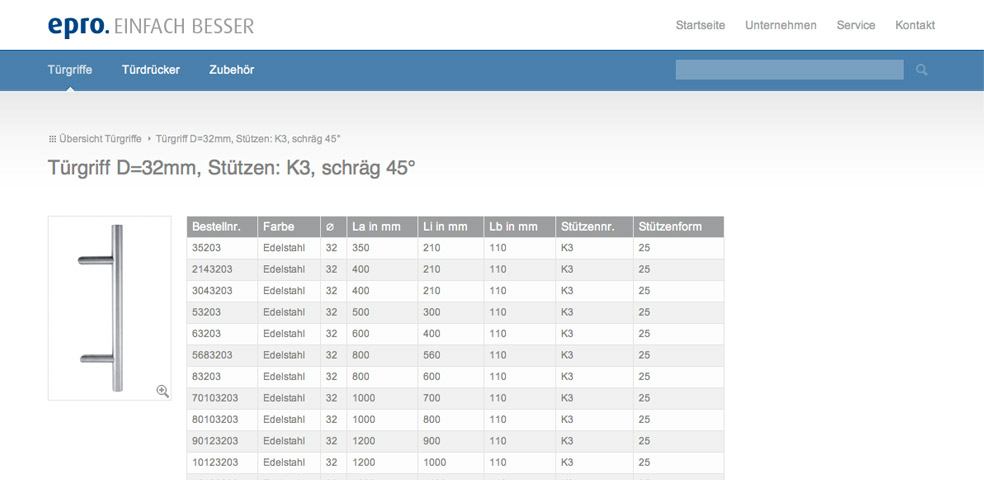This screenshot has width=984, height=480.
Task: Click La value 500 in row 53203
Action: click(361, 312)
